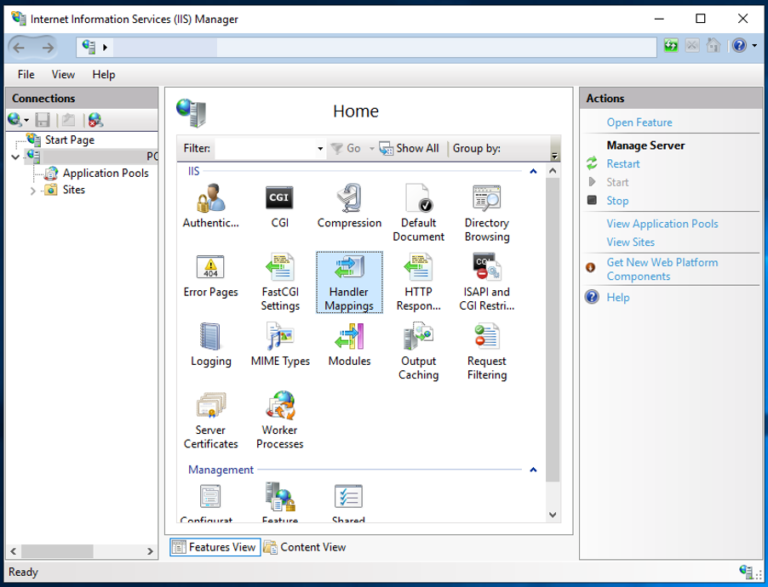Click the Open Feature action link
Viewport: 768px width, 587px height.
click(x=639, y=122)
